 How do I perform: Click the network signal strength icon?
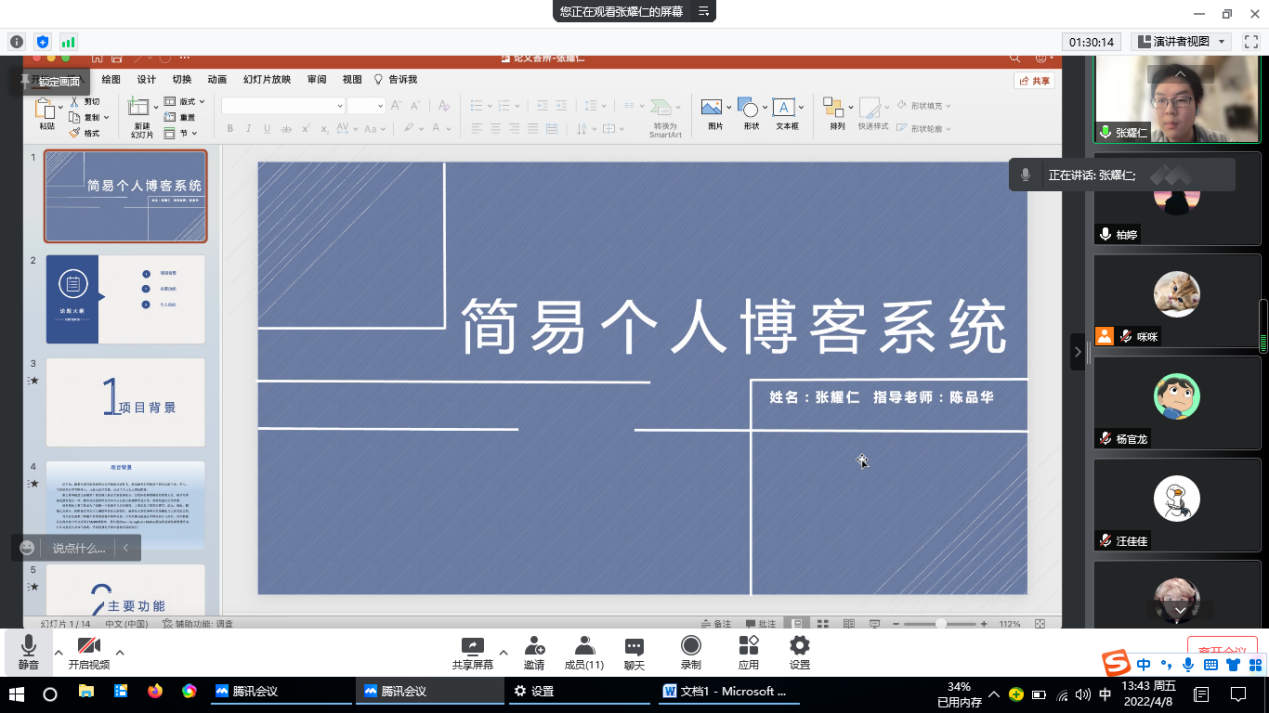[x=68, y=42]
